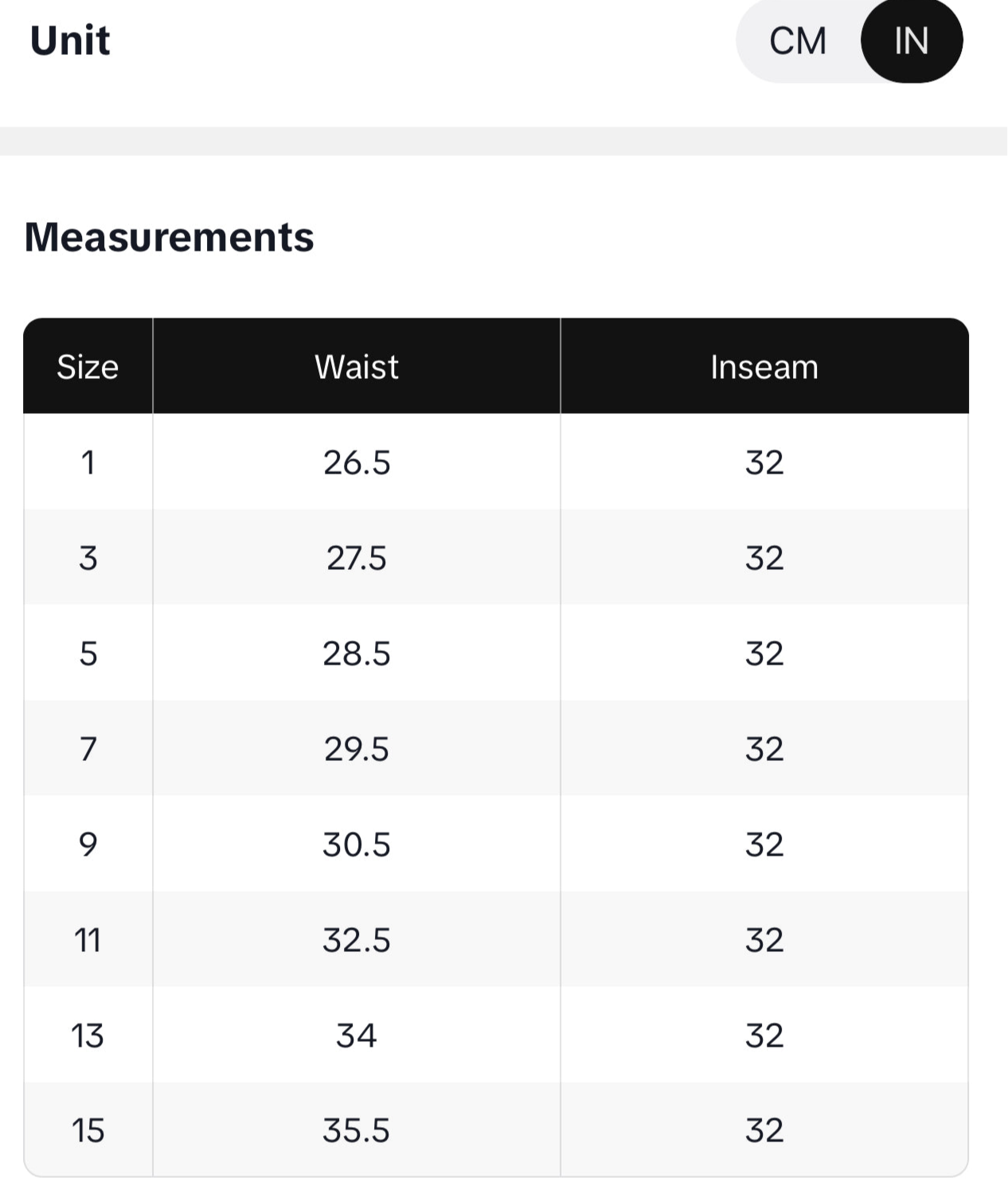Click the Unit label
The image size is (1008, 1182).
(70, 41)
